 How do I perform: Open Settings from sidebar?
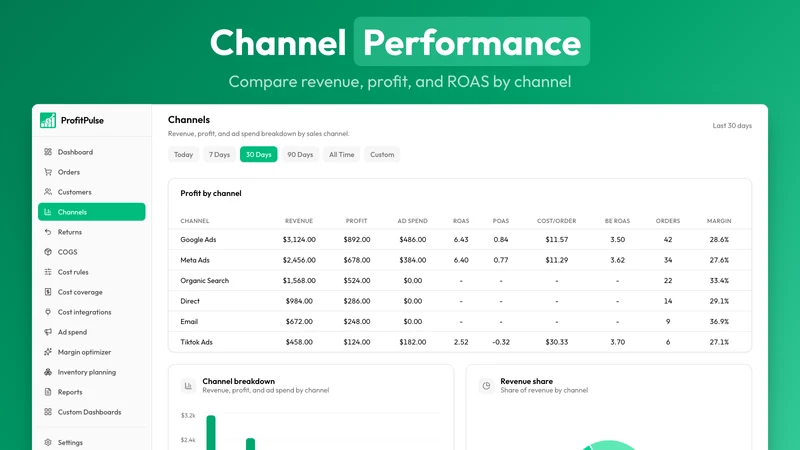(92, 442)
